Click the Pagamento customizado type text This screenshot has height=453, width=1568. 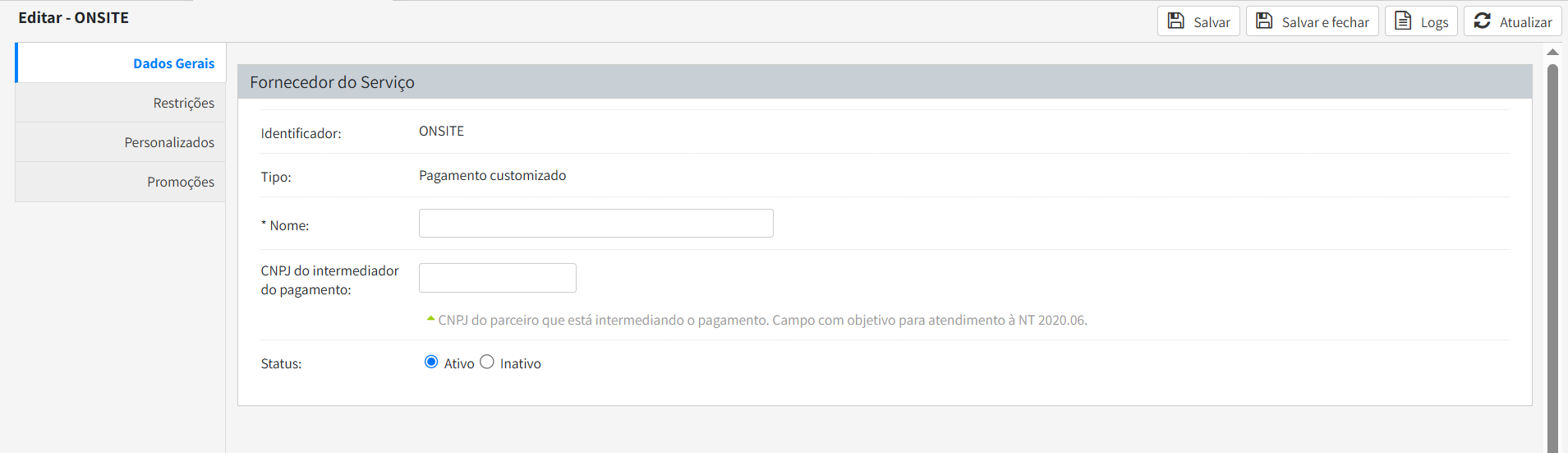(x=492, y=175)
